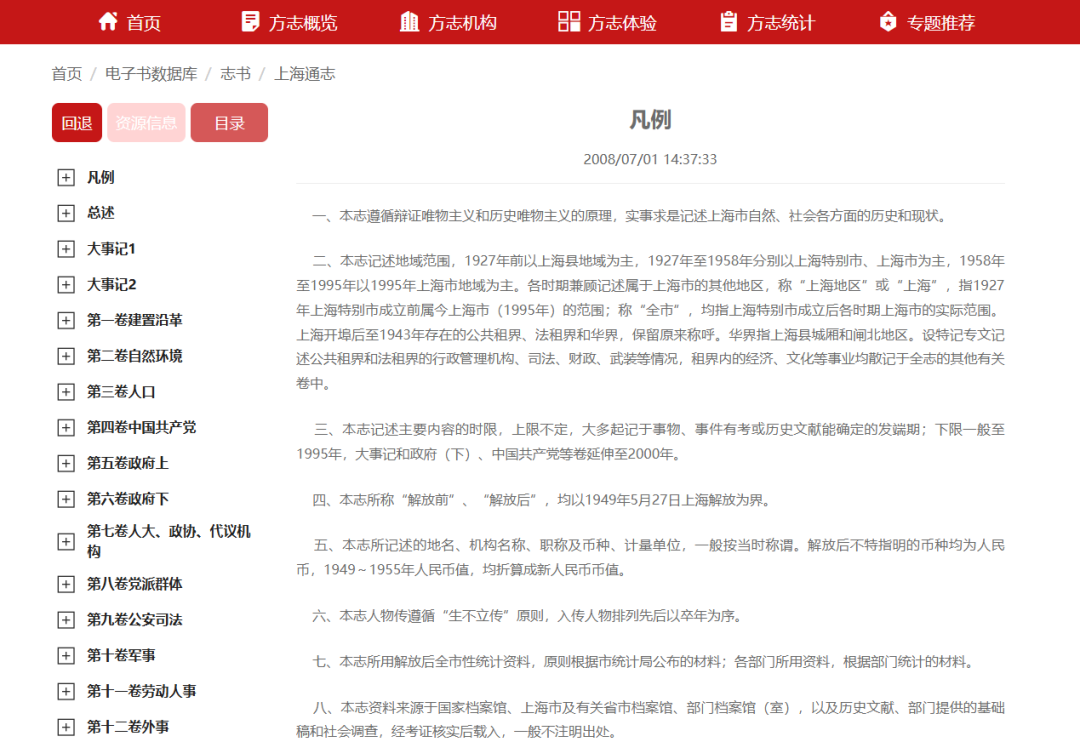Open 上海通志 breadcrumb link
1080x742 pixels.
tap(304, 74)
